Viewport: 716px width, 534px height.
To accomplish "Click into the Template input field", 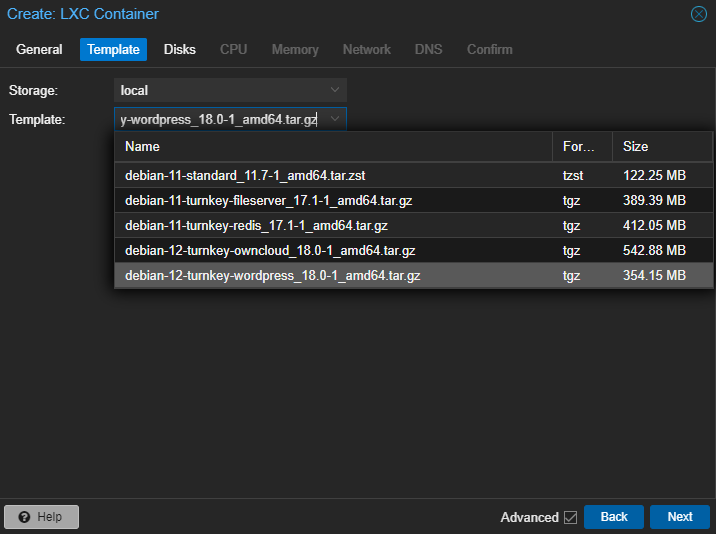I will tap(218, 119).
